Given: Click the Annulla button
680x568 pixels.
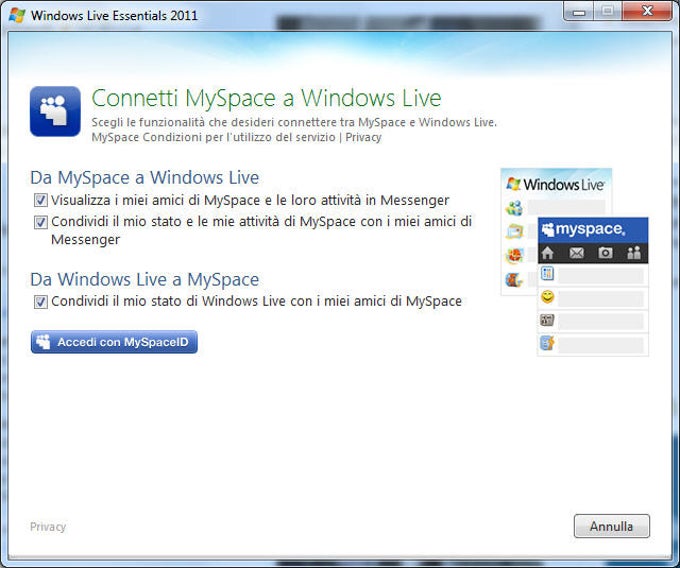Looking at the screenshot, I should click(x=611, y=526).
